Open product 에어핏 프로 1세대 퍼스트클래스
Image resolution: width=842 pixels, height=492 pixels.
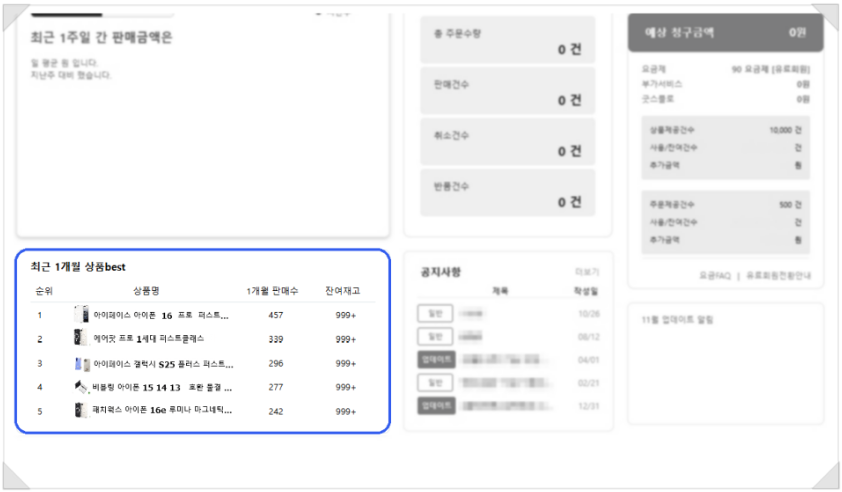(x=148, y=339)
